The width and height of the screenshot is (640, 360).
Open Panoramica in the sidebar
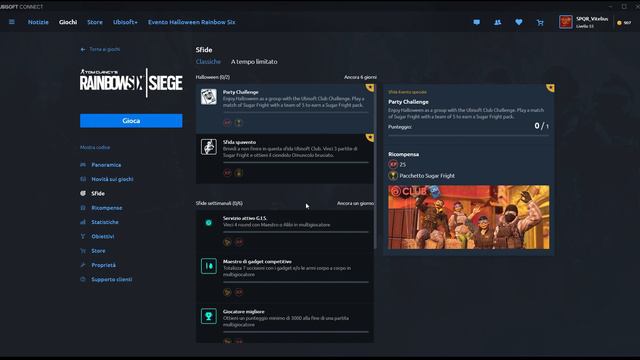106,165
